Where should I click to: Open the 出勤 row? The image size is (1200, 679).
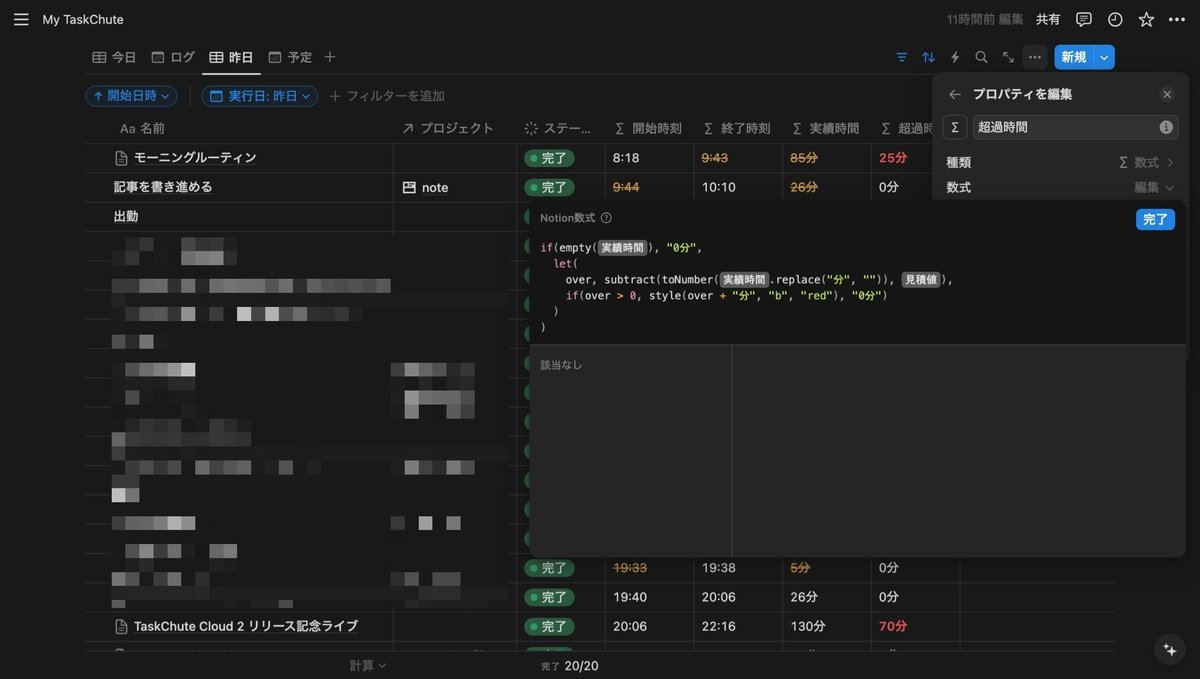pos(126,216)
